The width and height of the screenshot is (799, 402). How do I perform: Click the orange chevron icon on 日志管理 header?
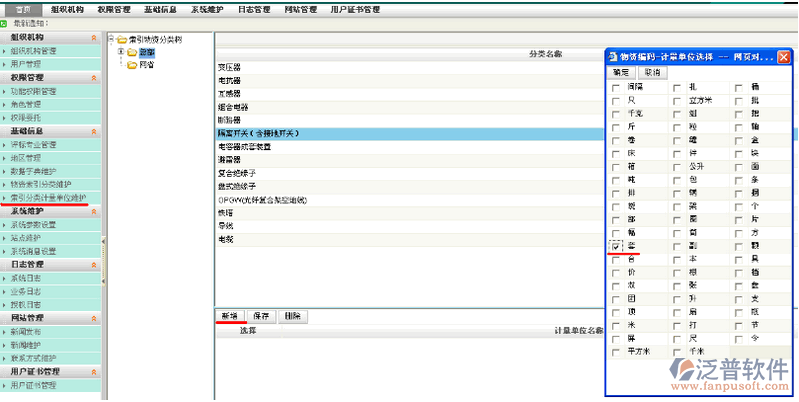tap(94, 265)
